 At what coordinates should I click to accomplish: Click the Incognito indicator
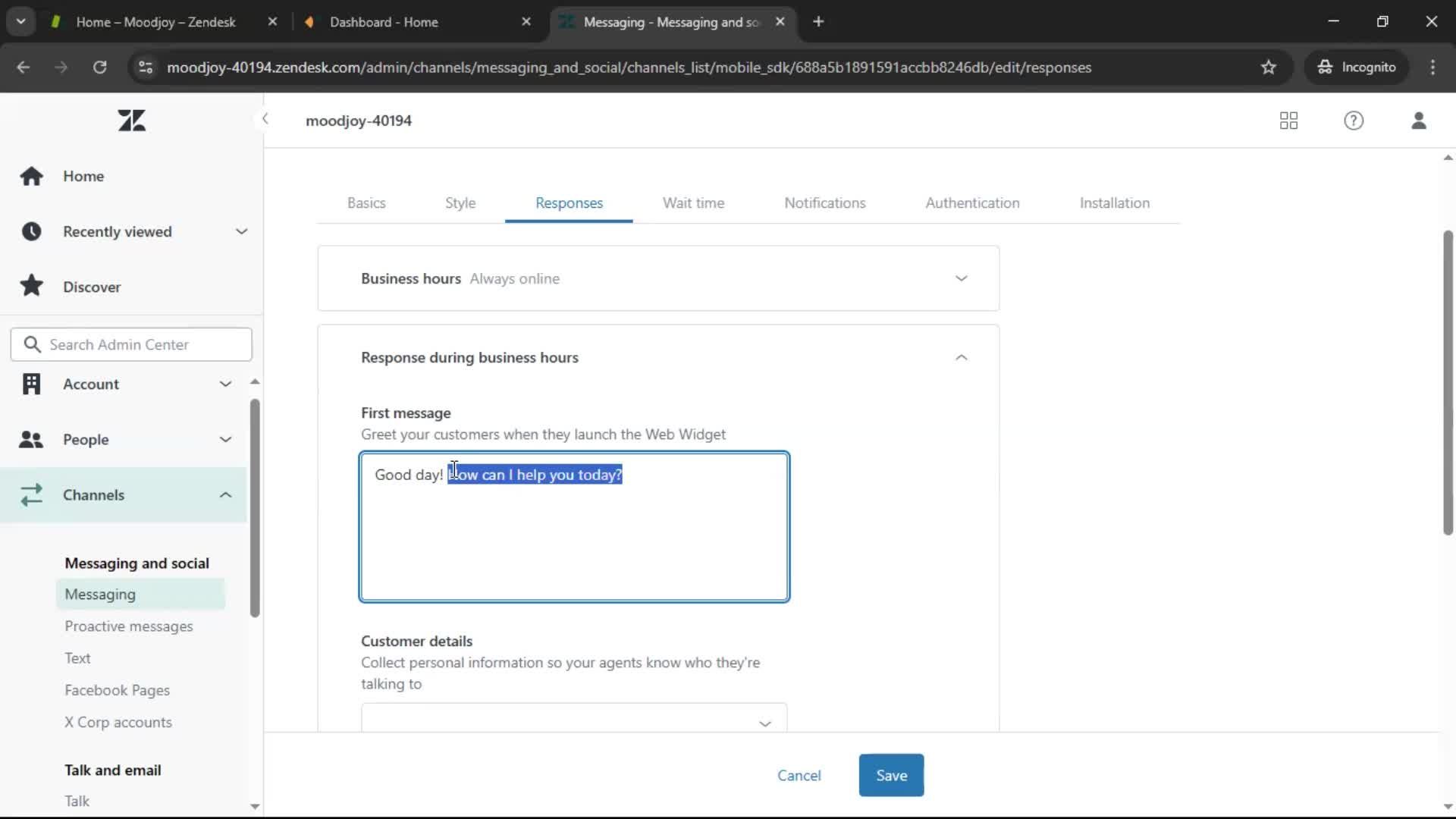point(1357,67)
